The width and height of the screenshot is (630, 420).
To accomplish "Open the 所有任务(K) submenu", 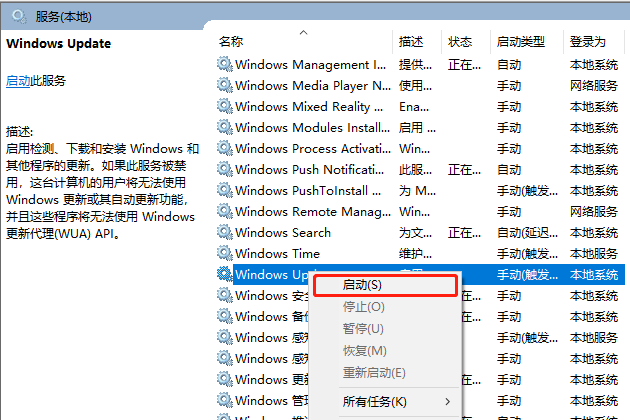I will pyautogui.click(x=374, y=402).
